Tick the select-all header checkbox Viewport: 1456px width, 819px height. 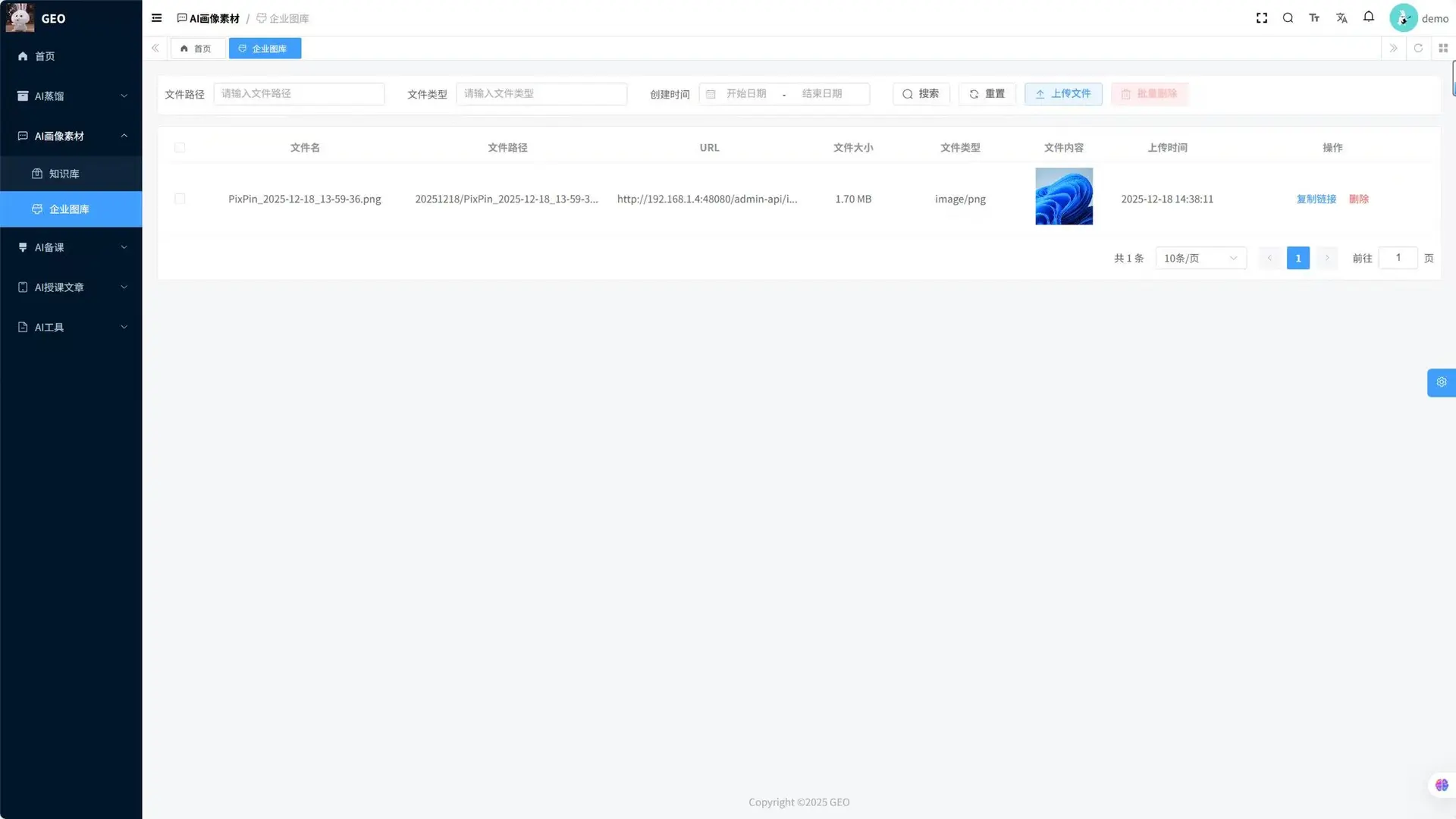pos(180,148)
